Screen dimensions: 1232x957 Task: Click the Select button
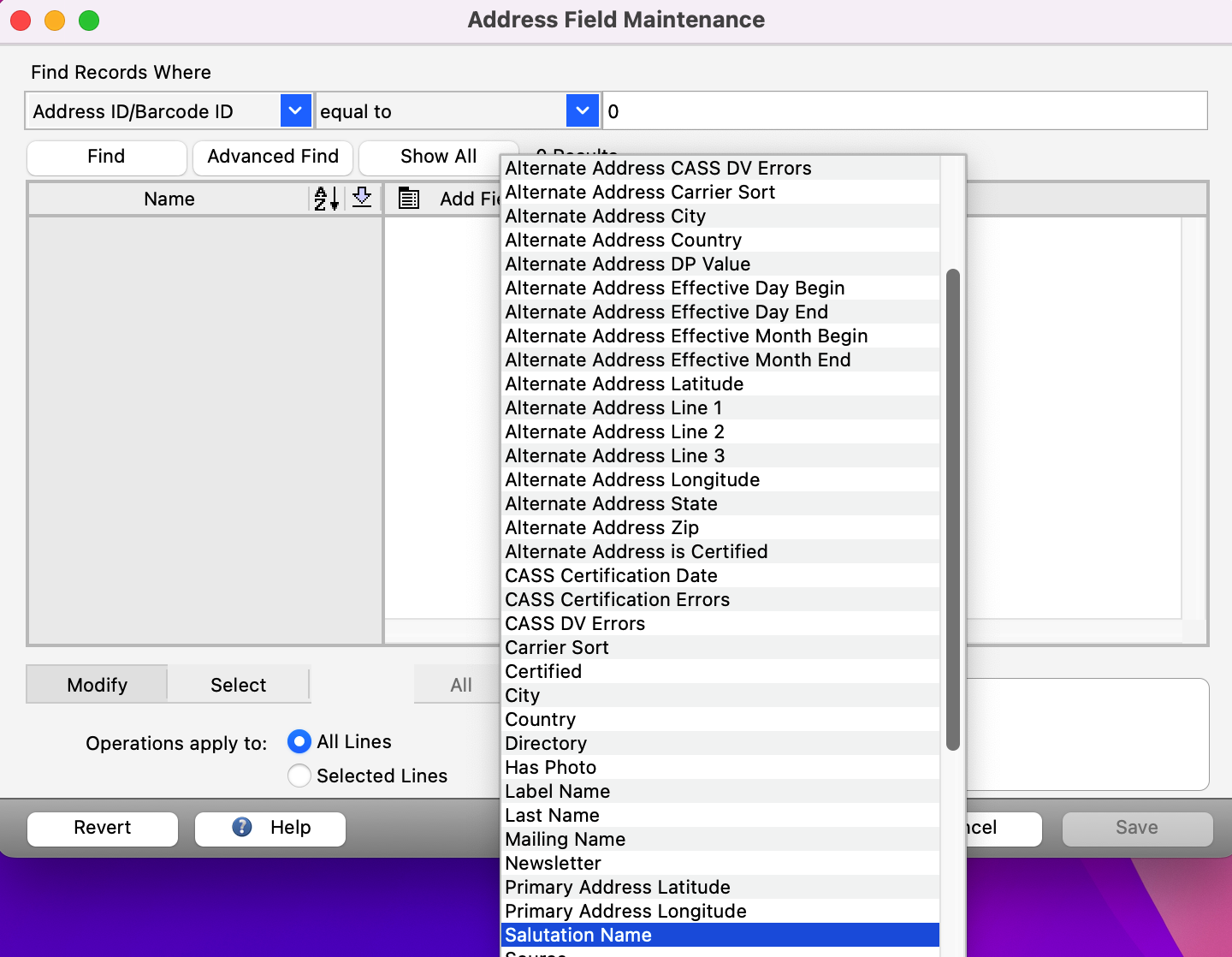point(238,685)
